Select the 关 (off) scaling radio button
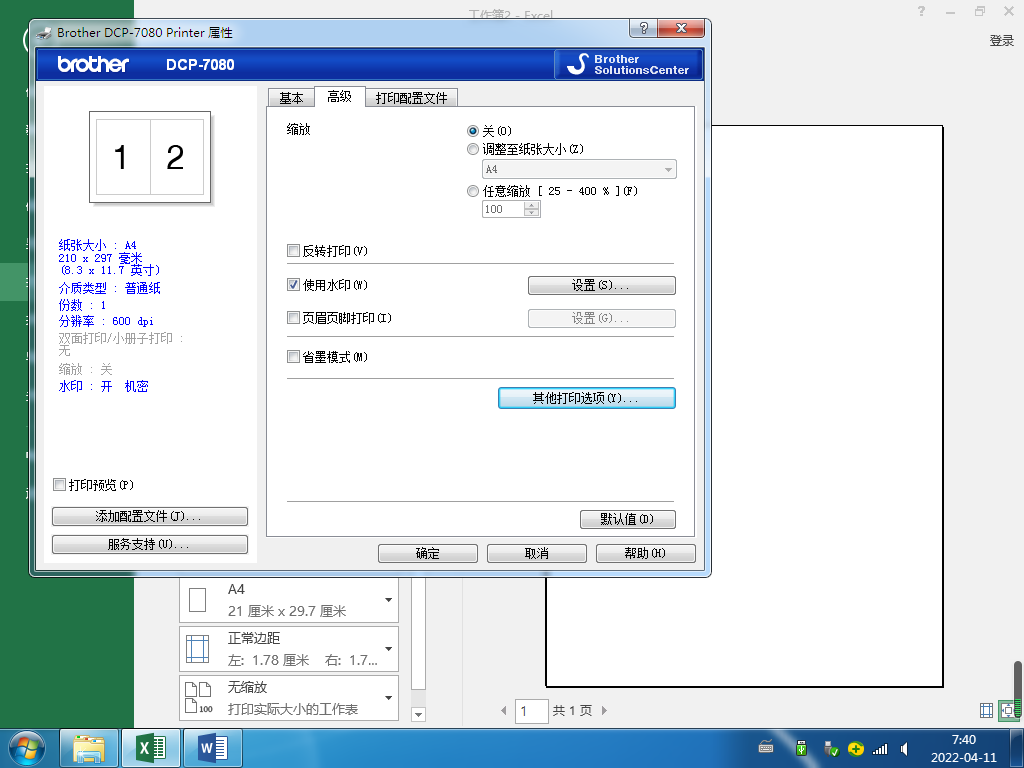Viewport: 1024px width, 768px height. pyautogui.click(x=473, y=131)
